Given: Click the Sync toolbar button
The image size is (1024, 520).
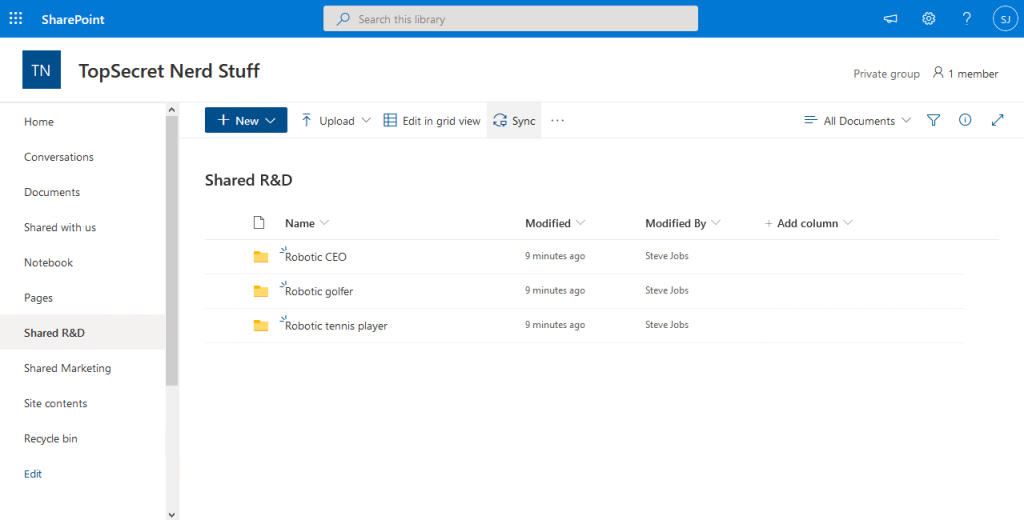Looking at the screenshot, I should tap(514, 120).
